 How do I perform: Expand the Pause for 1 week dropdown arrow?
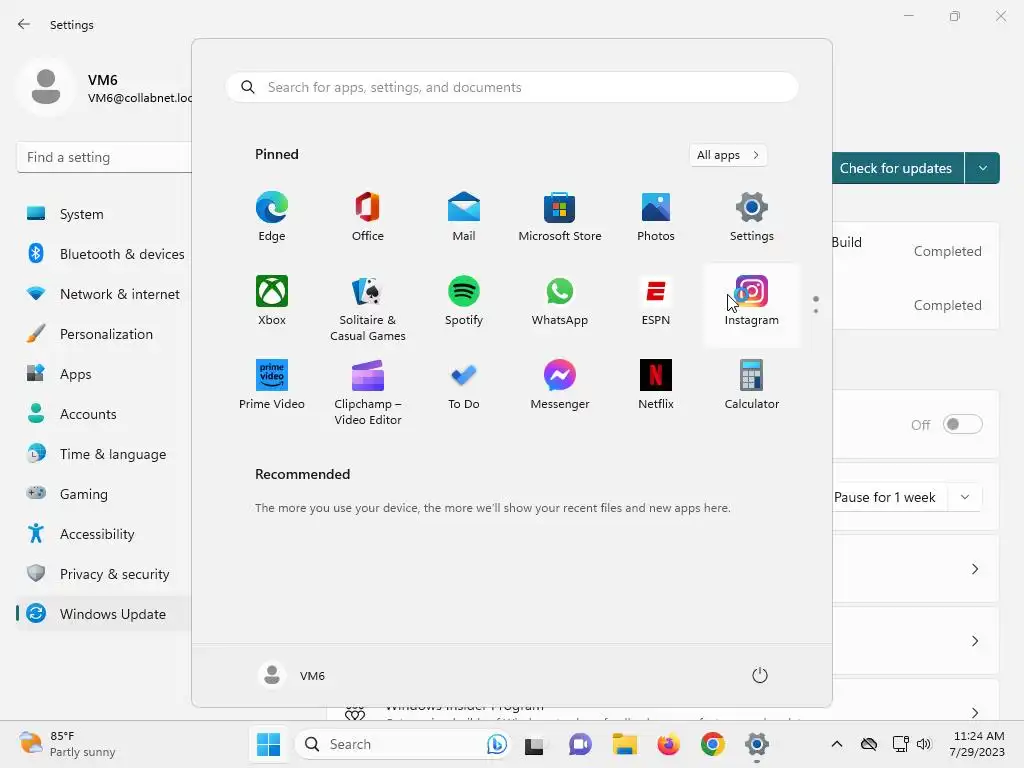[x=965, y=497]
